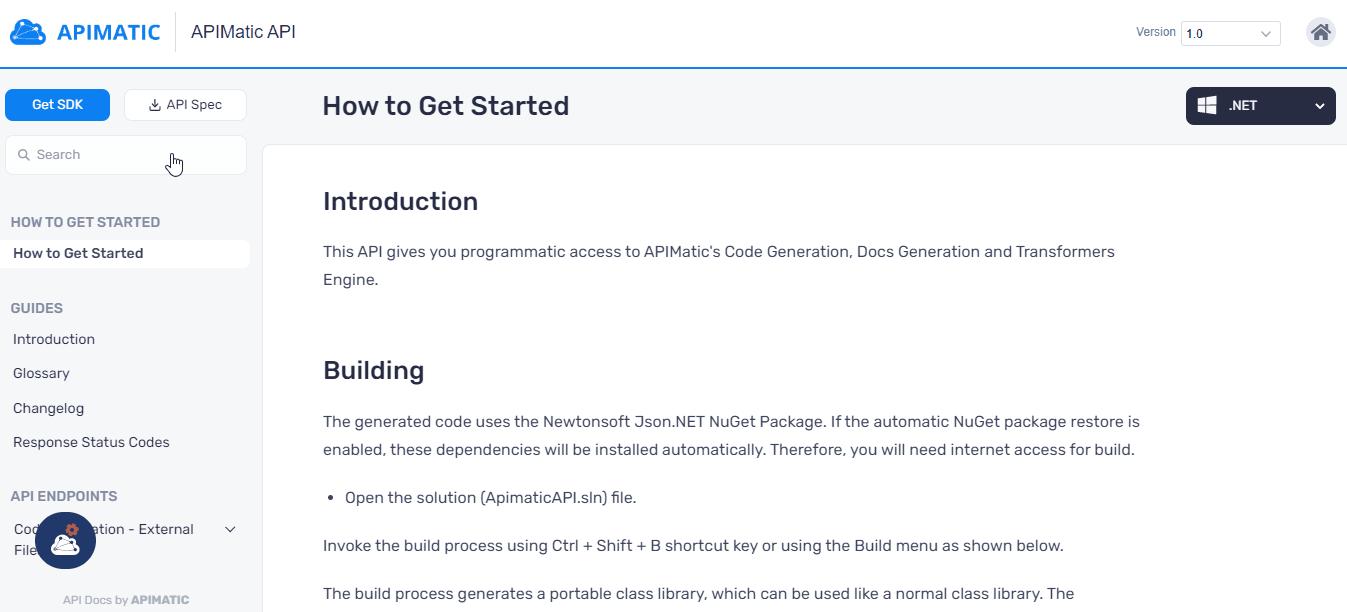Expand the .NET language selector

pos(1319,104)
